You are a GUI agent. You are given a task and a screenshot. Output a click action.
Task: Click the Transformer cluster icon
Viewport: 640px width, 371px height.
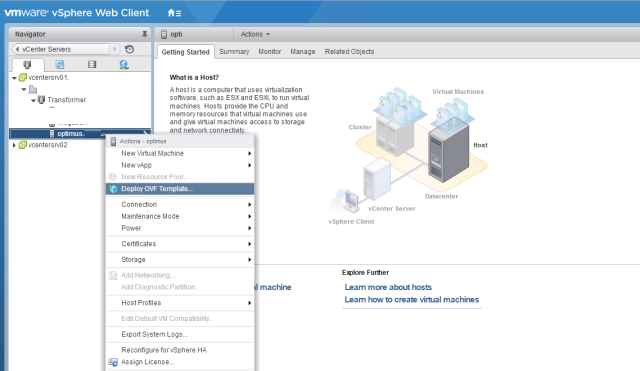[41, 100]
